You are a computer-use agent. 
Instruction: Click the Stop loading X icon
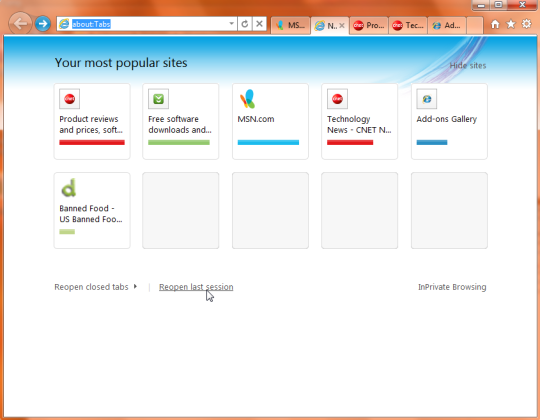point(259,24)
